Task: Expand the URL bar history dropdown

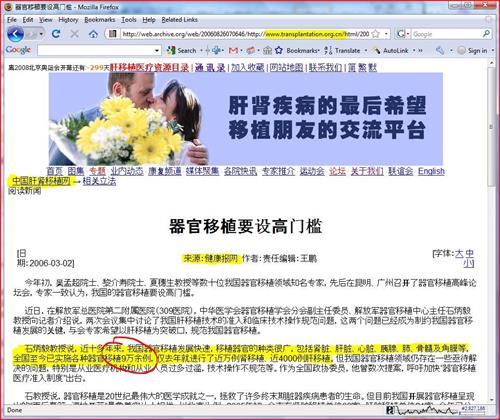Action: (386, 34)
